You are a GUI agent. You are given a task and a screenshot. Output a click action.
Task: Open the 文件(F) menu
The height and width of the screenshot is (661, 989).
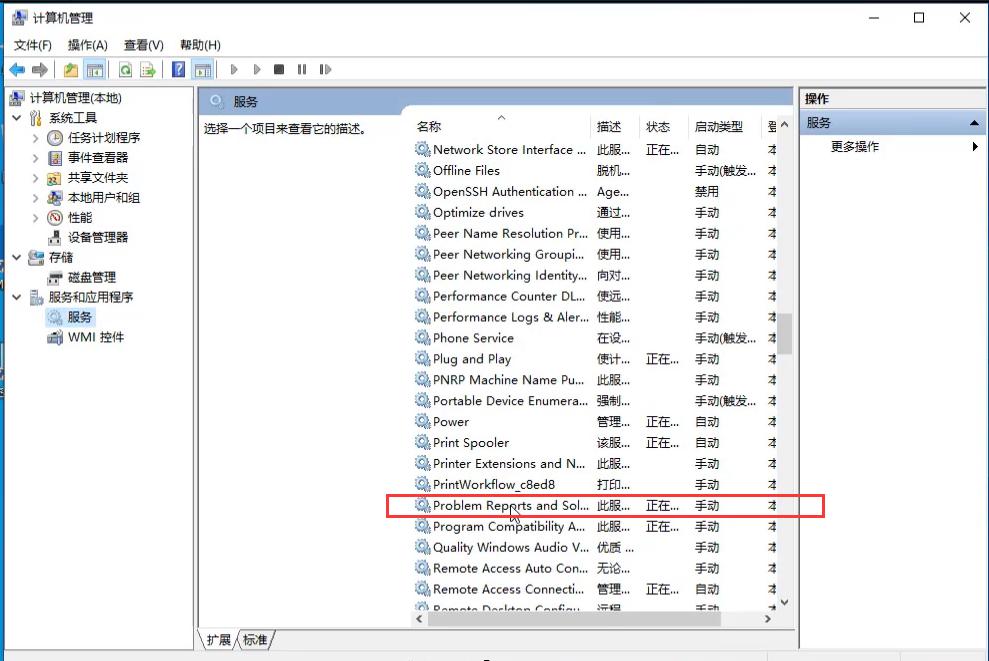click(x=33, y=45)
